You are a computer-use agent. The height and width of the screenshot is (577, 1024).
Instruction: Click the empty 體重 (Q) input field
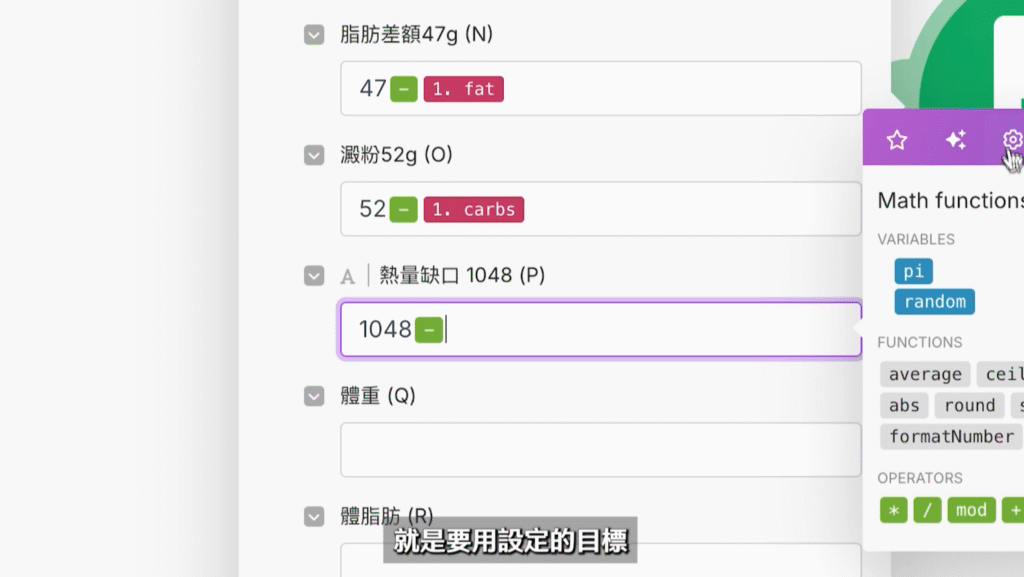(600, 449)
